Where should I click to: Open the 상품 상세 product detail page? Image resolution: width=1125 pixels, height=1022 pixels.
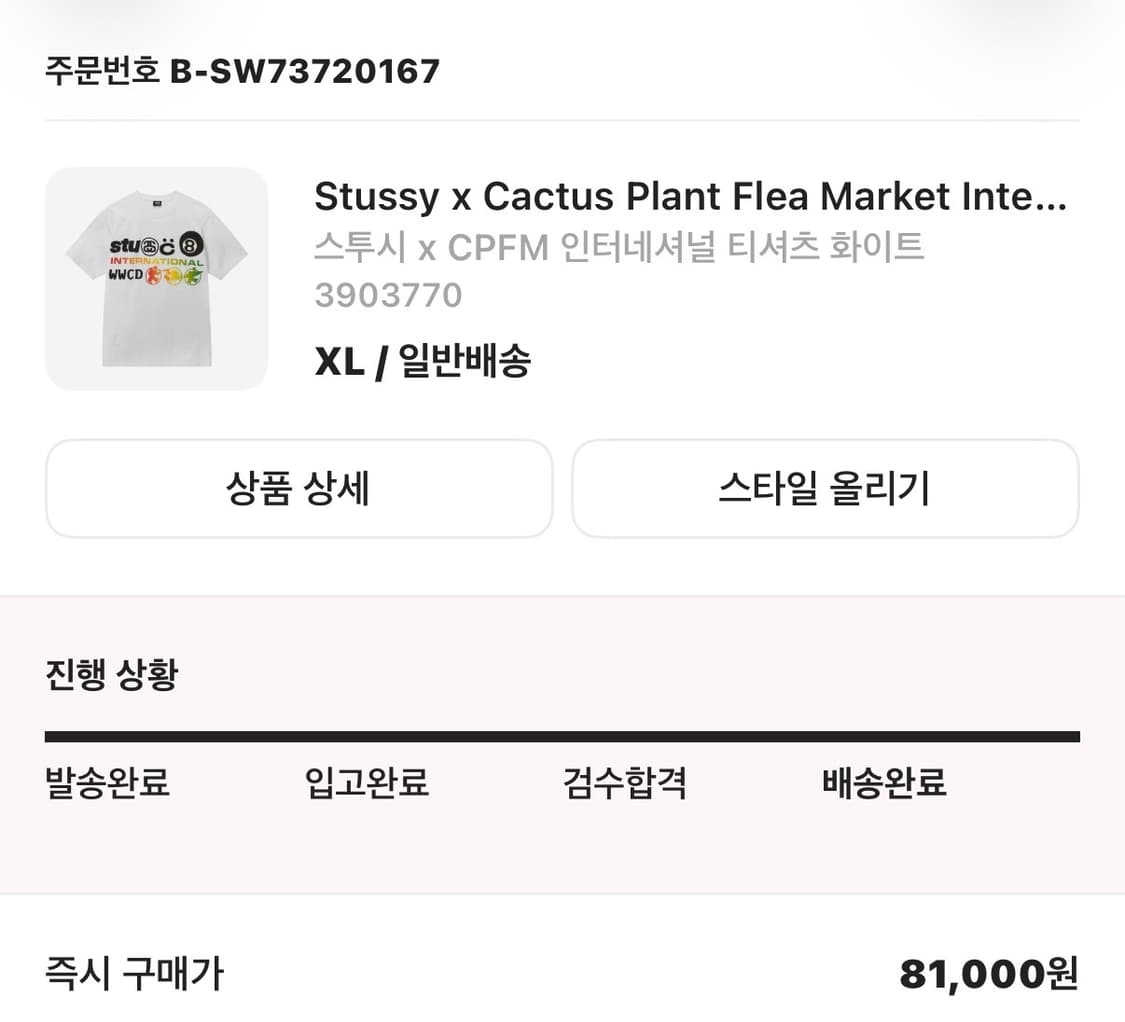[x=299, y=489]
